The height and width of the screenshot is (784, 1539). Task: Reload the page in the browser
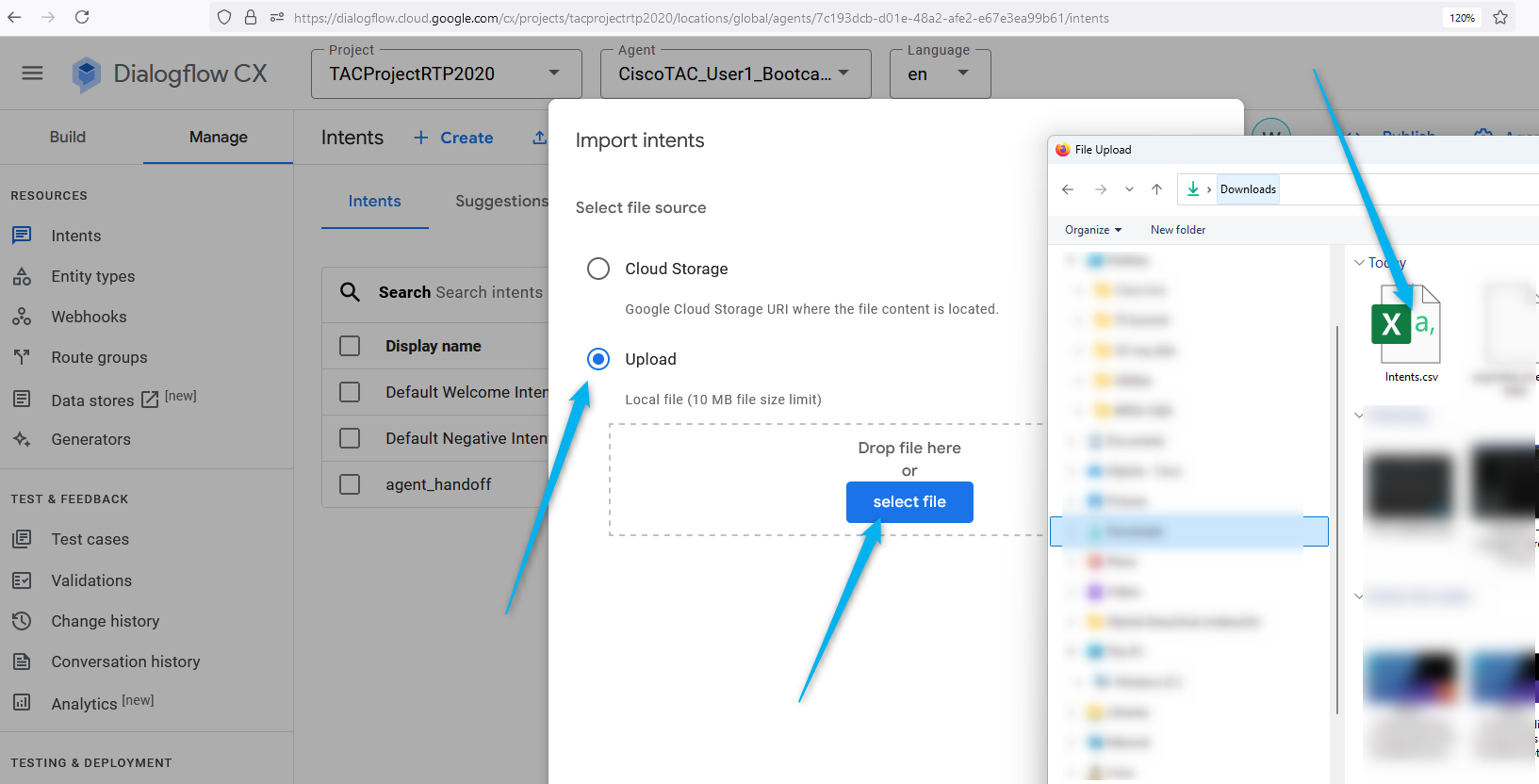82,17
